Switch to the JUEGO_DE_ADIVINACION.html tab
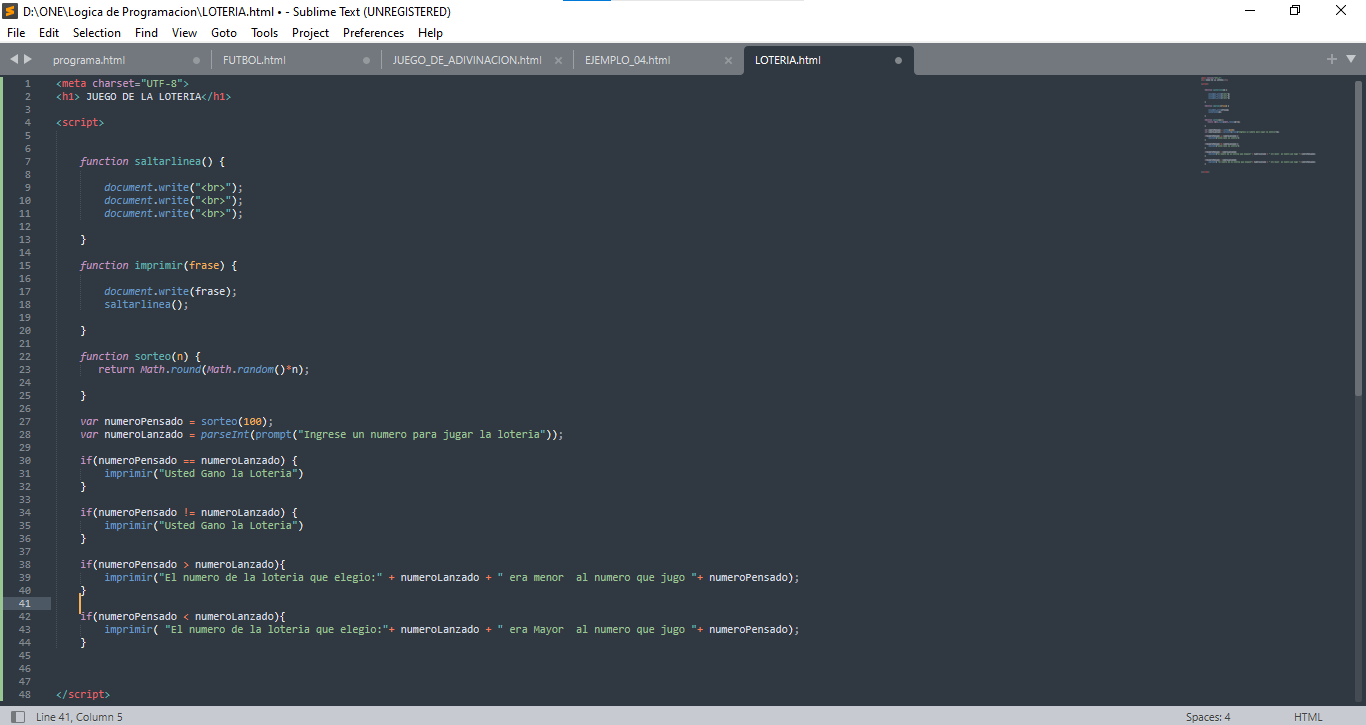 click(x=467, y=60)
